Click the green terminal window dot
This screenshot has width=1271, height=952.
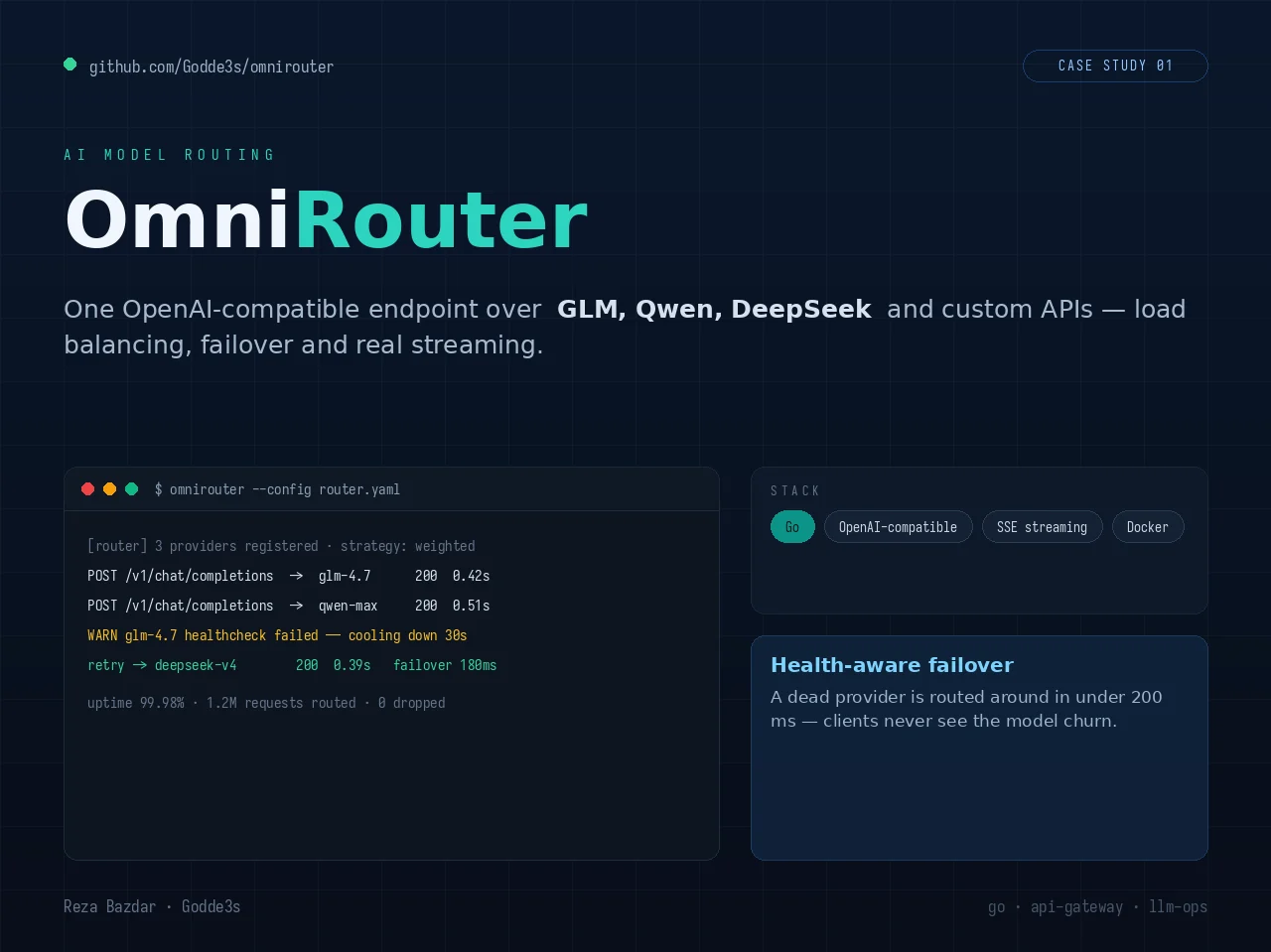(131, 488)
